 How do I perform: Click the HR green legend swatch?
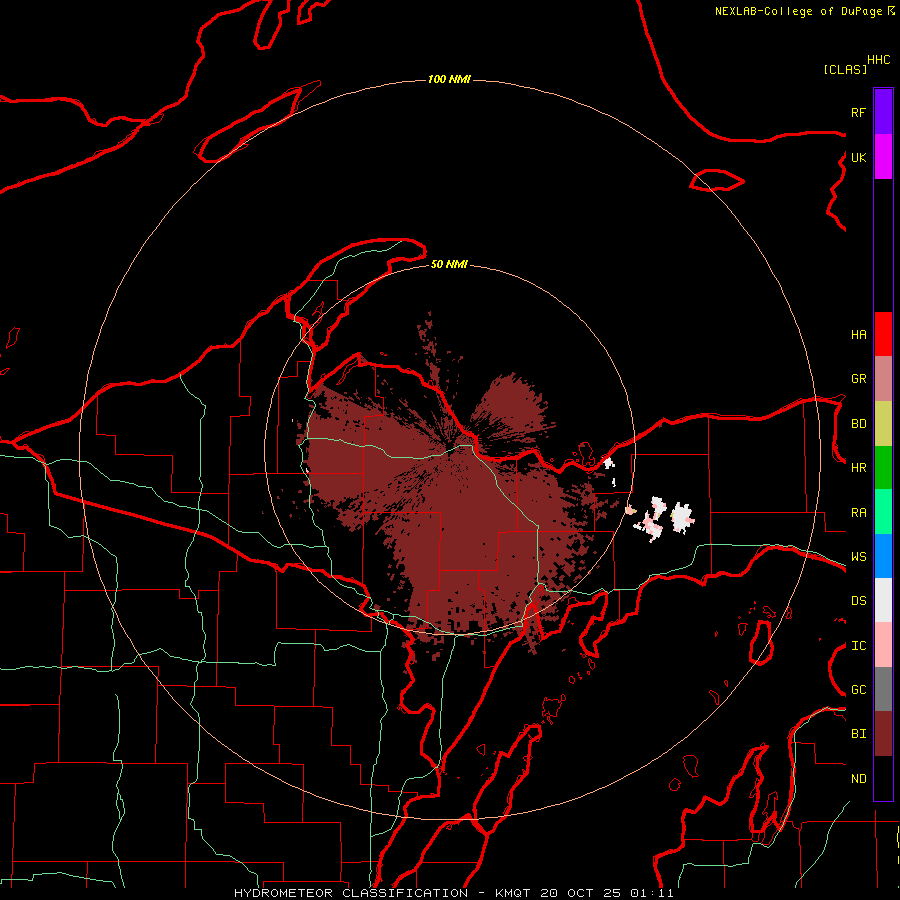[x=883, y=468]
